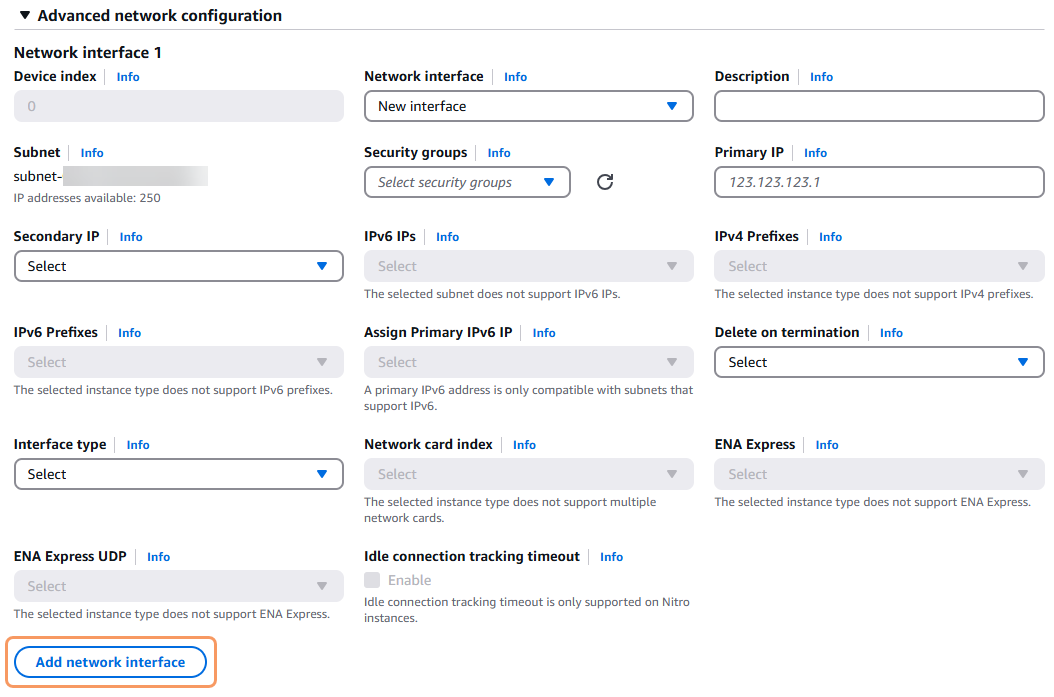
Task: Click Info link for Security groups
Action: pos(499,153)
